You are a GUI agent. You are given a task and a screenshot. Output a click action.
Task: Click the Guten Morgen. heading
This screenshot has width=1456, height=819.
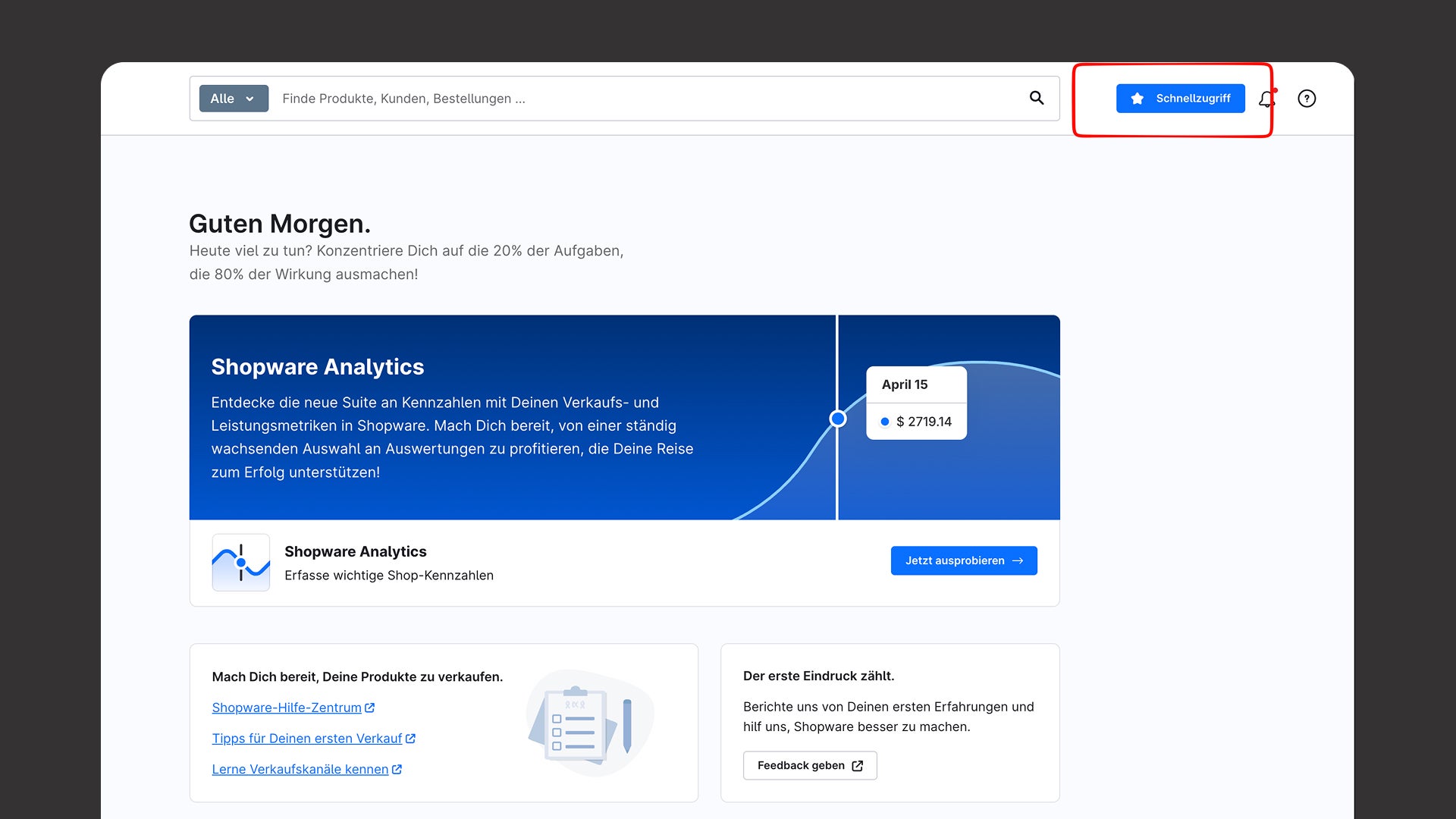tap(280, 224)
